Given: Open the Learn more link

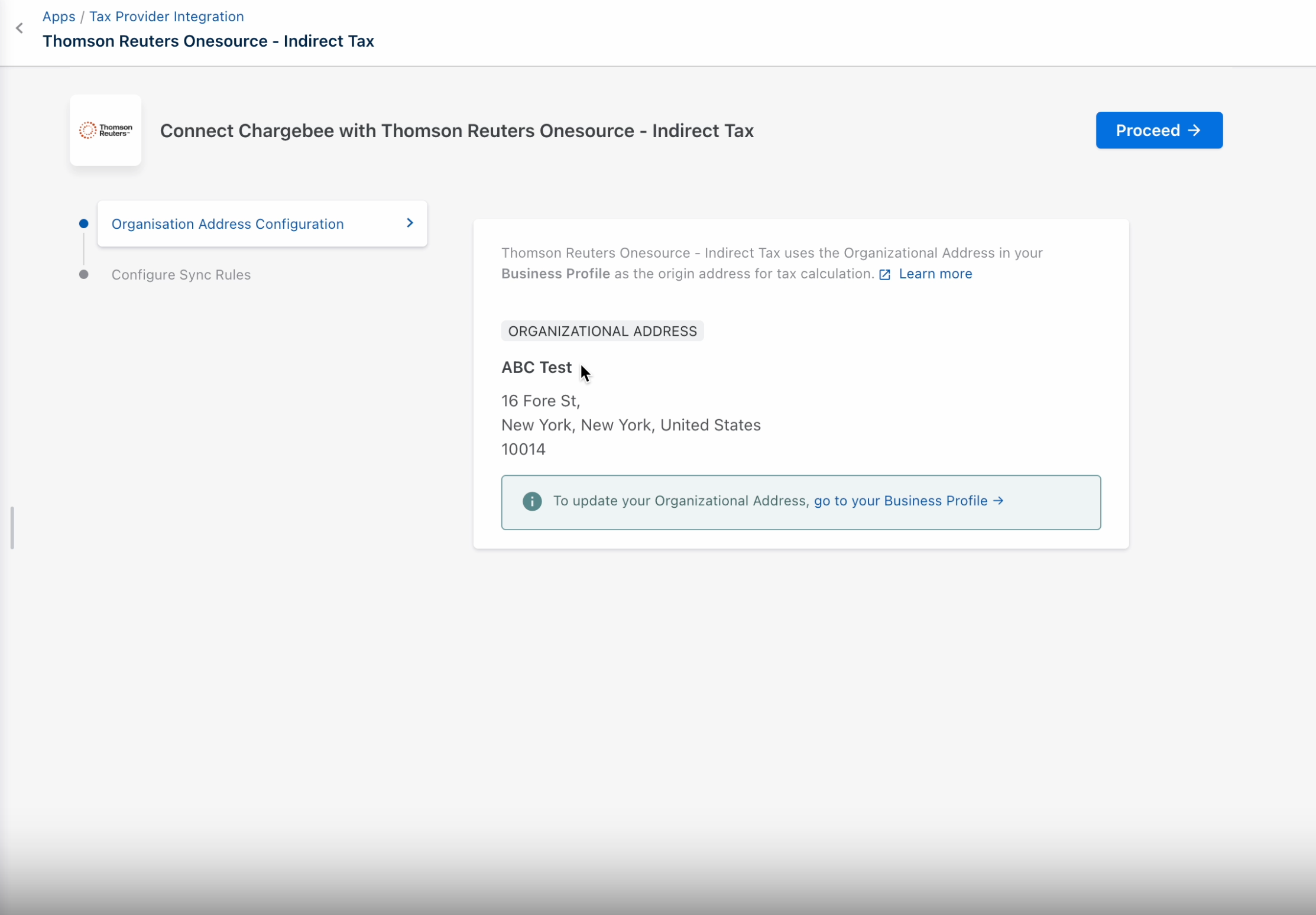Looking at the screenshot, I should point(935,274).
